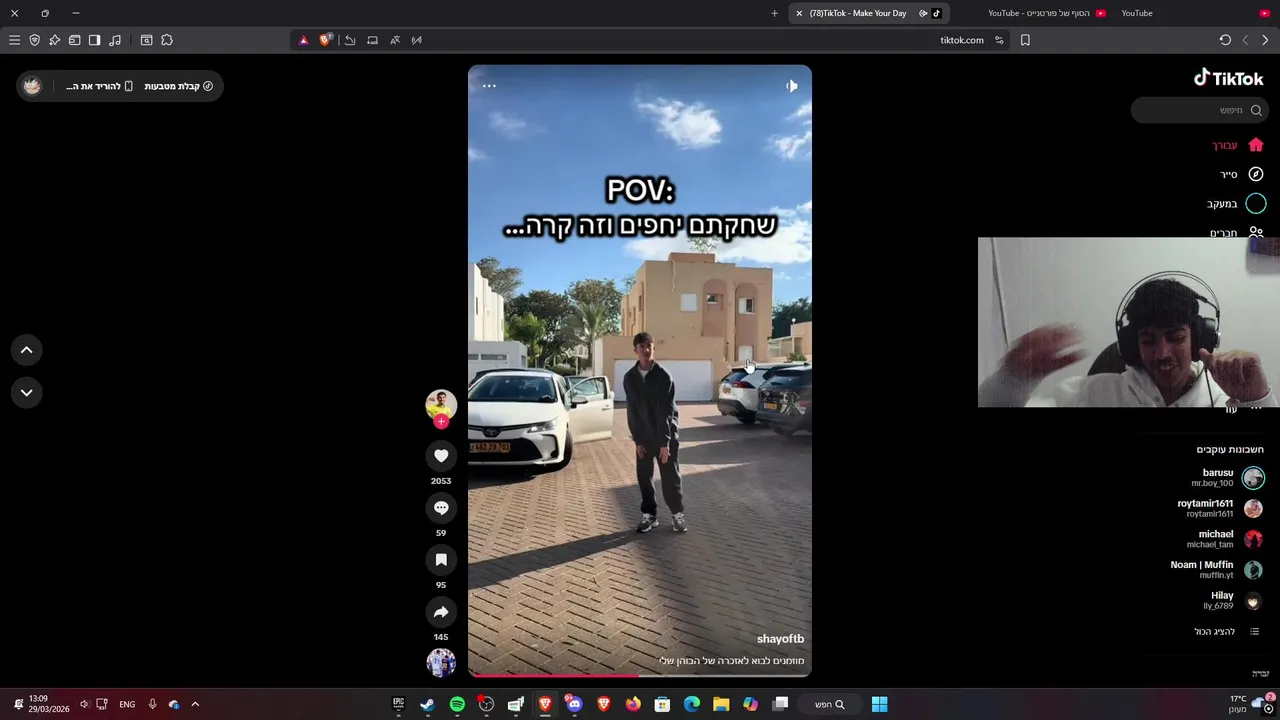
Task: Close the TikTok - Make Your Day tab
Action: (798, 13)
